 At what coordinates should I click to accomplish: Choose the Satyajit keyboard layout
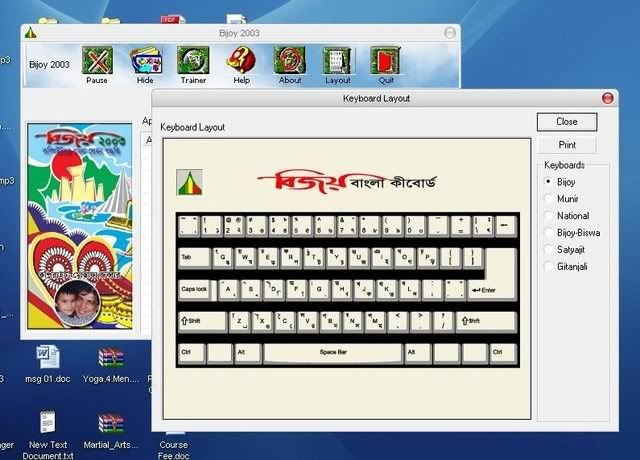[x=549, y=249]
